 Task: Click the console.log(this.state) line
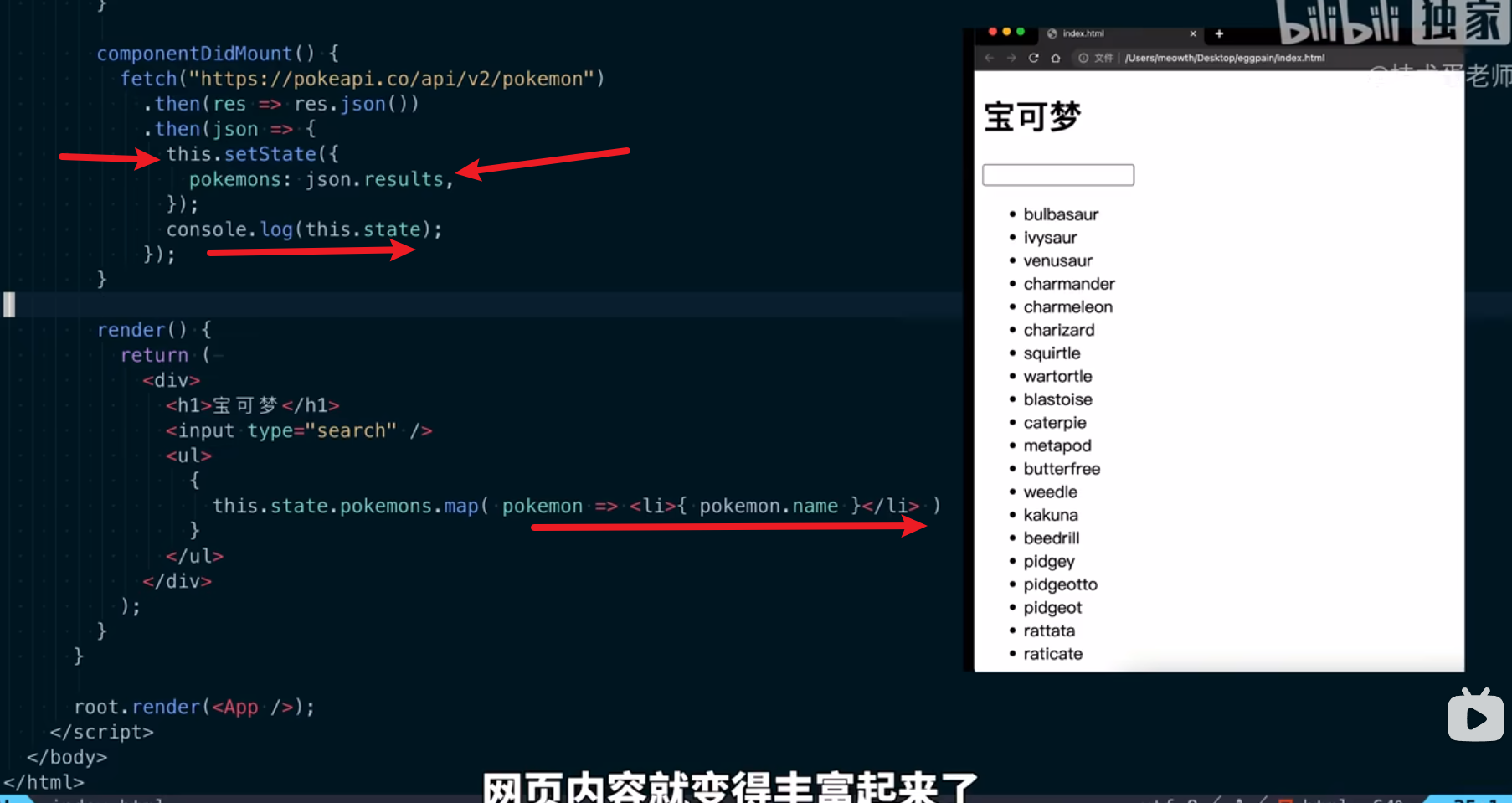304,229
